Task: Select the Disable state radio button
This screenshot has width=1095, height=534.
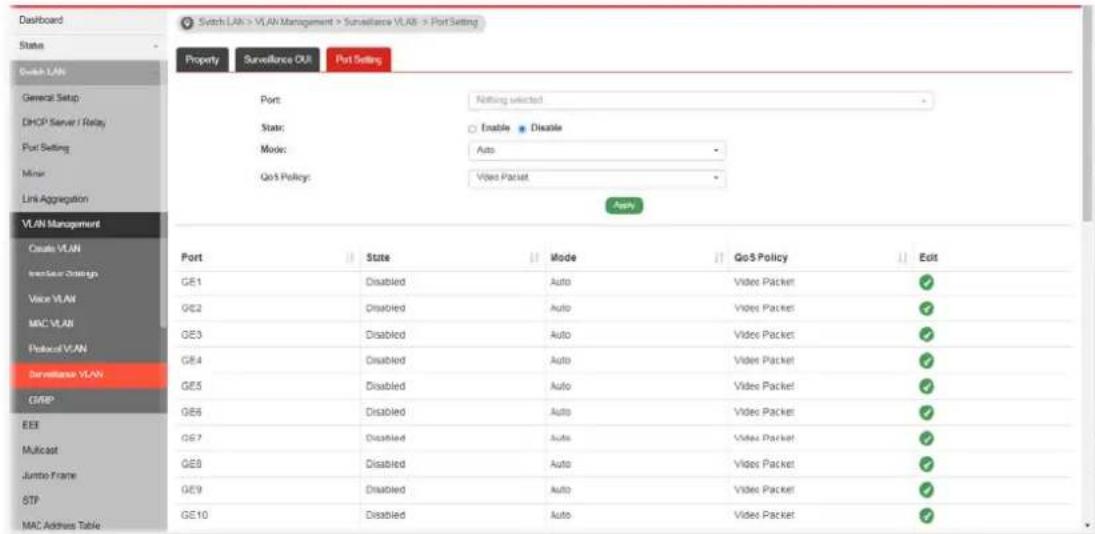Action: tap(522, 128)
